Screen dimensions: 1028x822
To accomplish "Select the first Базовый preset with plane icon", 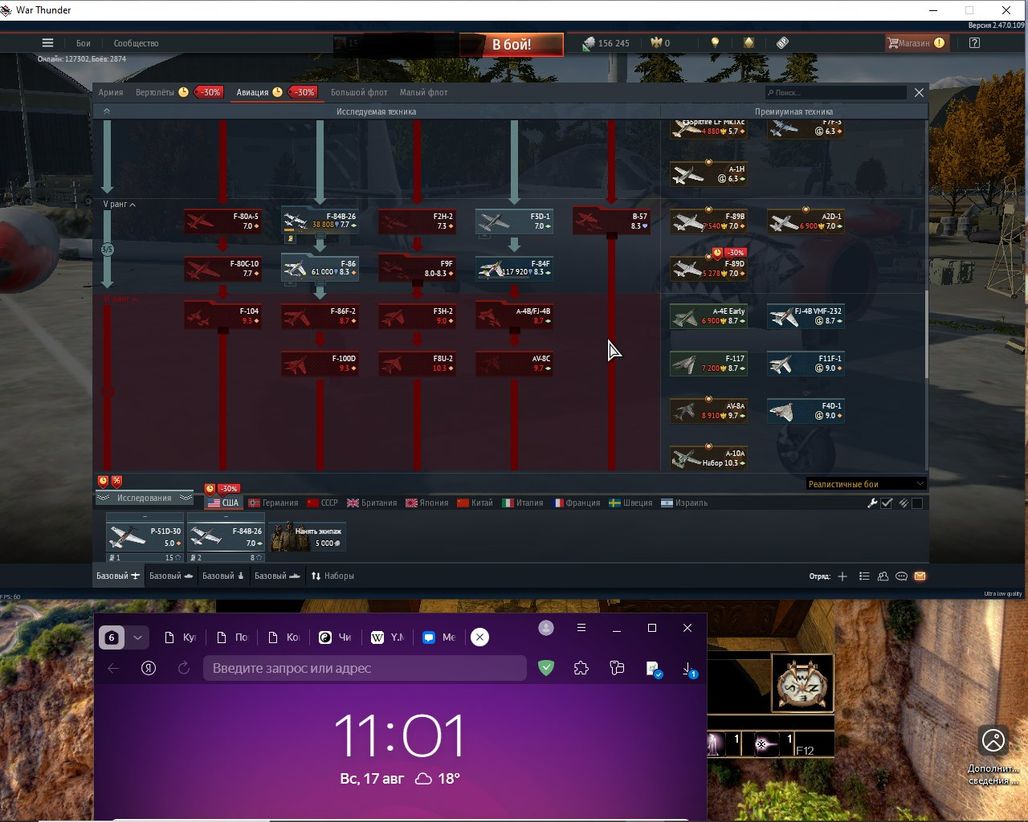I will tap(118, 576).
